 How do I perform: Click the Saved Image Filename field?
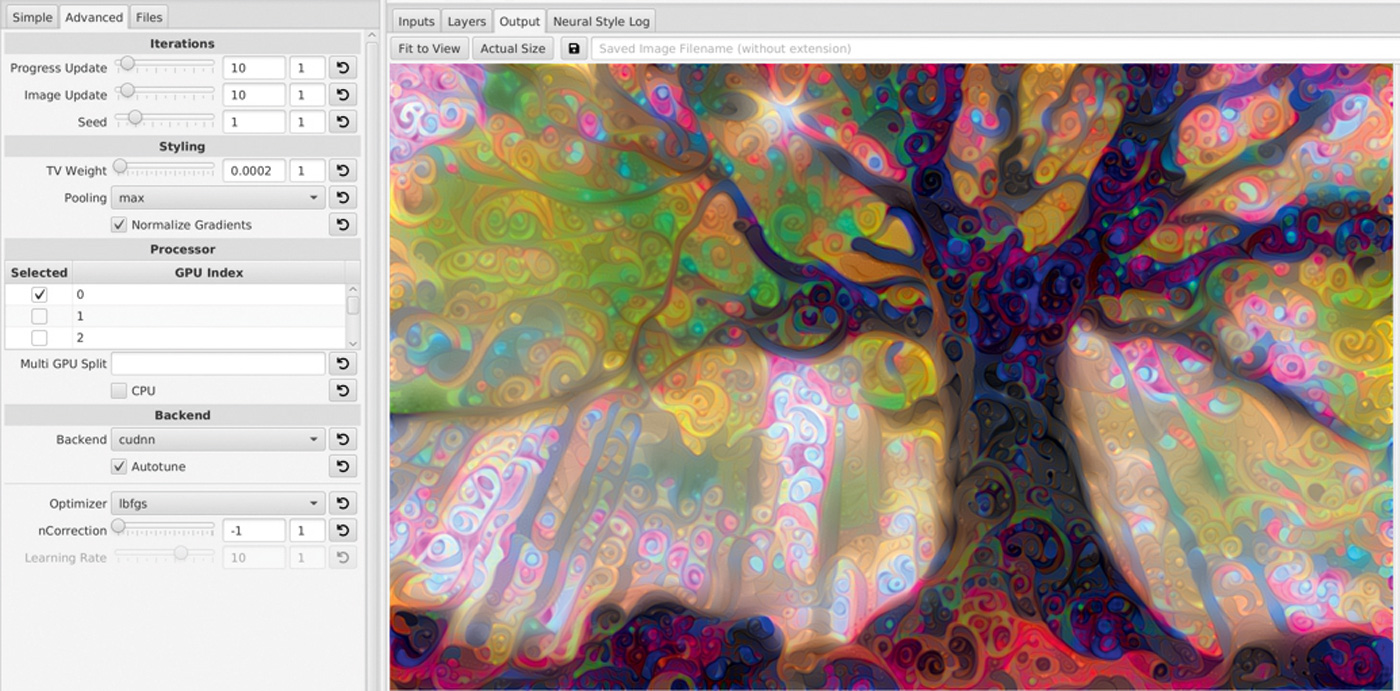click(x=995, y=48)
